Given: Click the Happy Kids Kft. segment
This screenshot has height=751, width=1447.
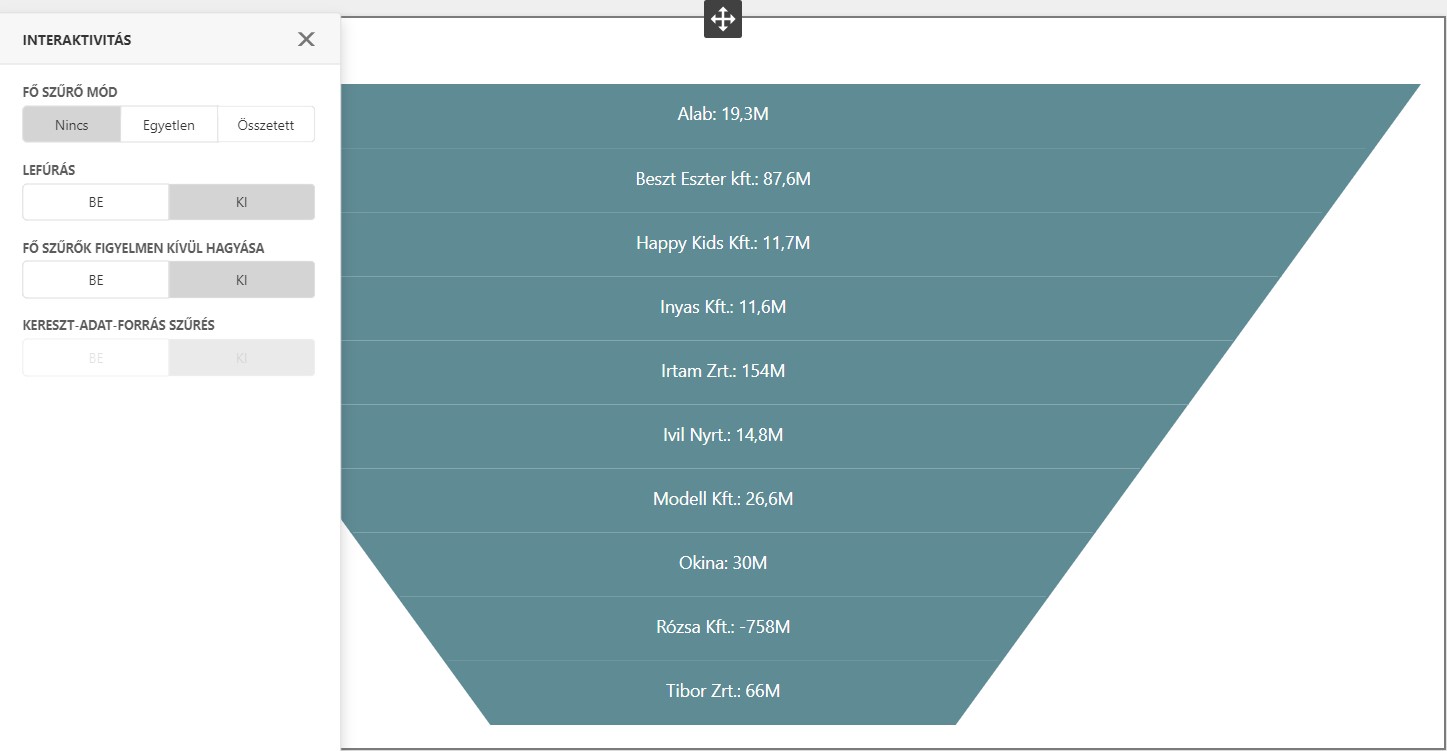Looking at the screenshot, I should (x=722, y=243).
